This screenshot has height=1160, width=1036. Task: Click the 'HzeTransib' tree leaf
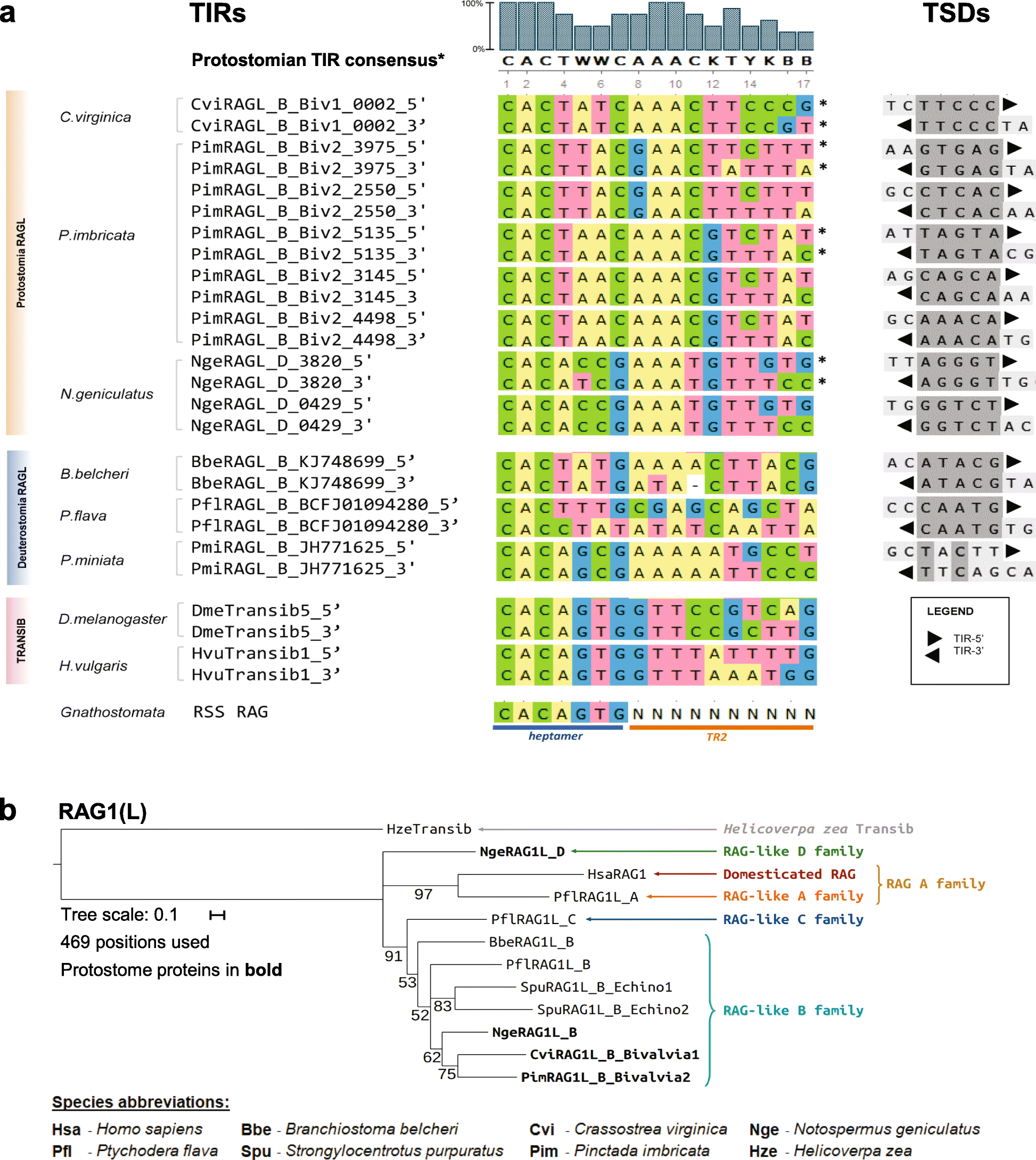pyautogui.click(x=429, y=829)
